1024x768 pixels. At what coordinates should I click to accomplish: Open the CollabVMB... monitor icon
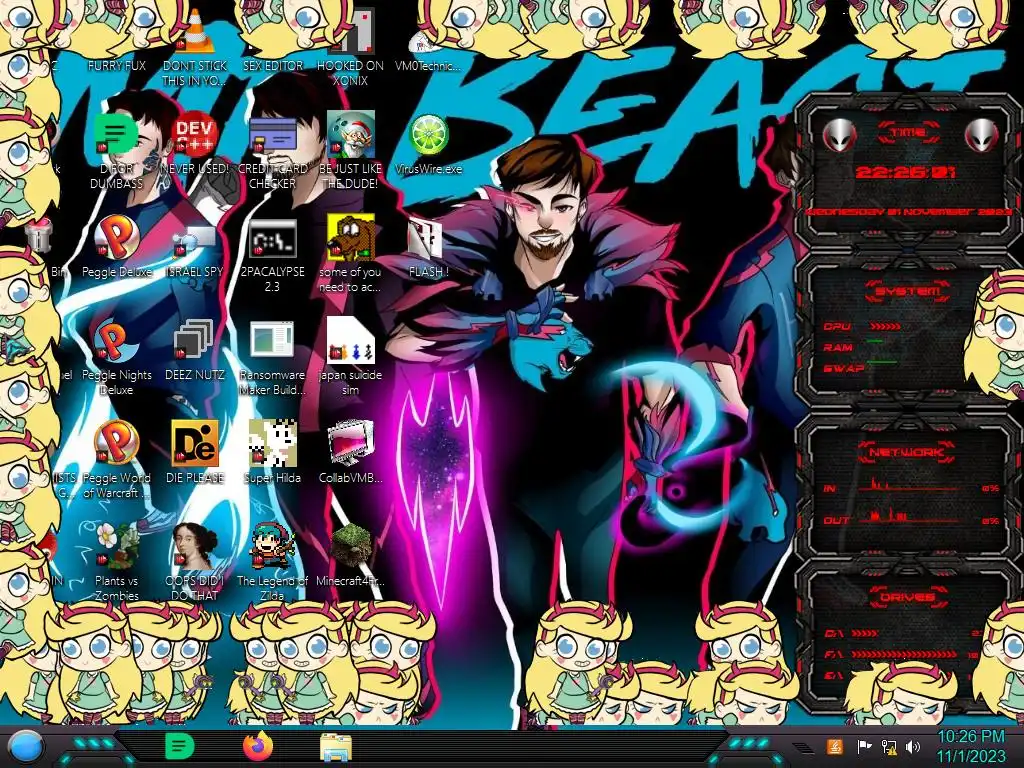coord(351,444)
